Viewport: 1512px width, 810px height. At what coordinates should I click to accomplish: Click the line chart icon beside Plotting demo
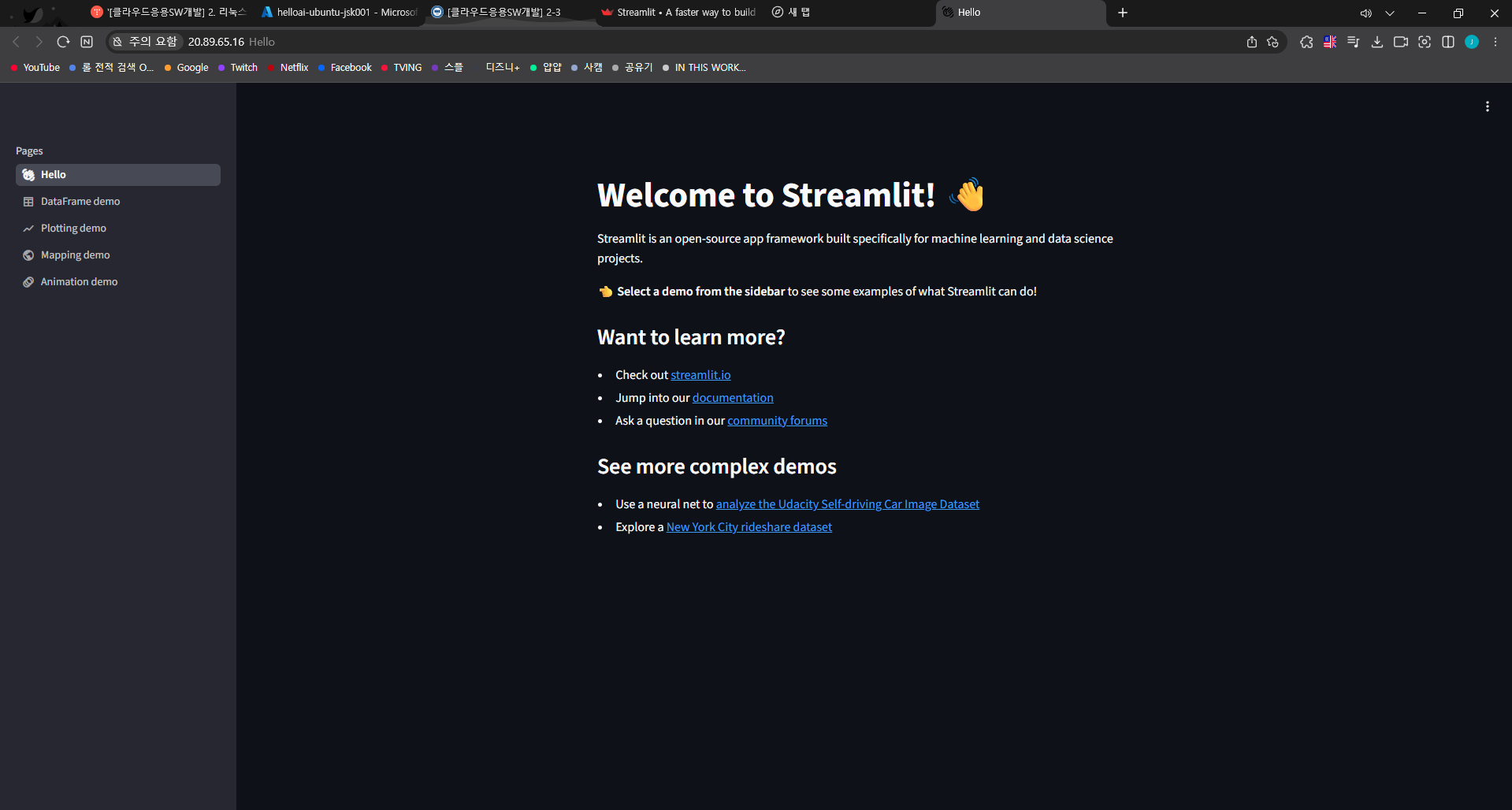[28, 229]
